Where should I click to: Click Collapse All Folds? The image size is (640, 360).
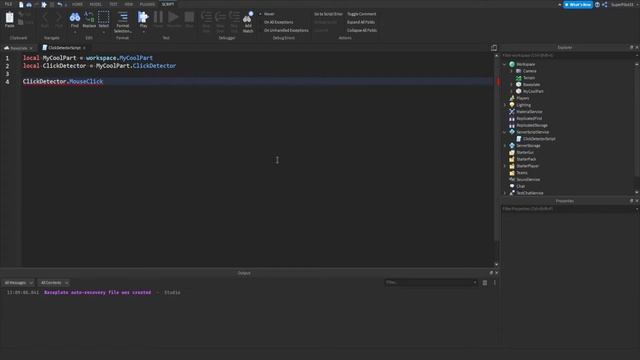(362, 30)
